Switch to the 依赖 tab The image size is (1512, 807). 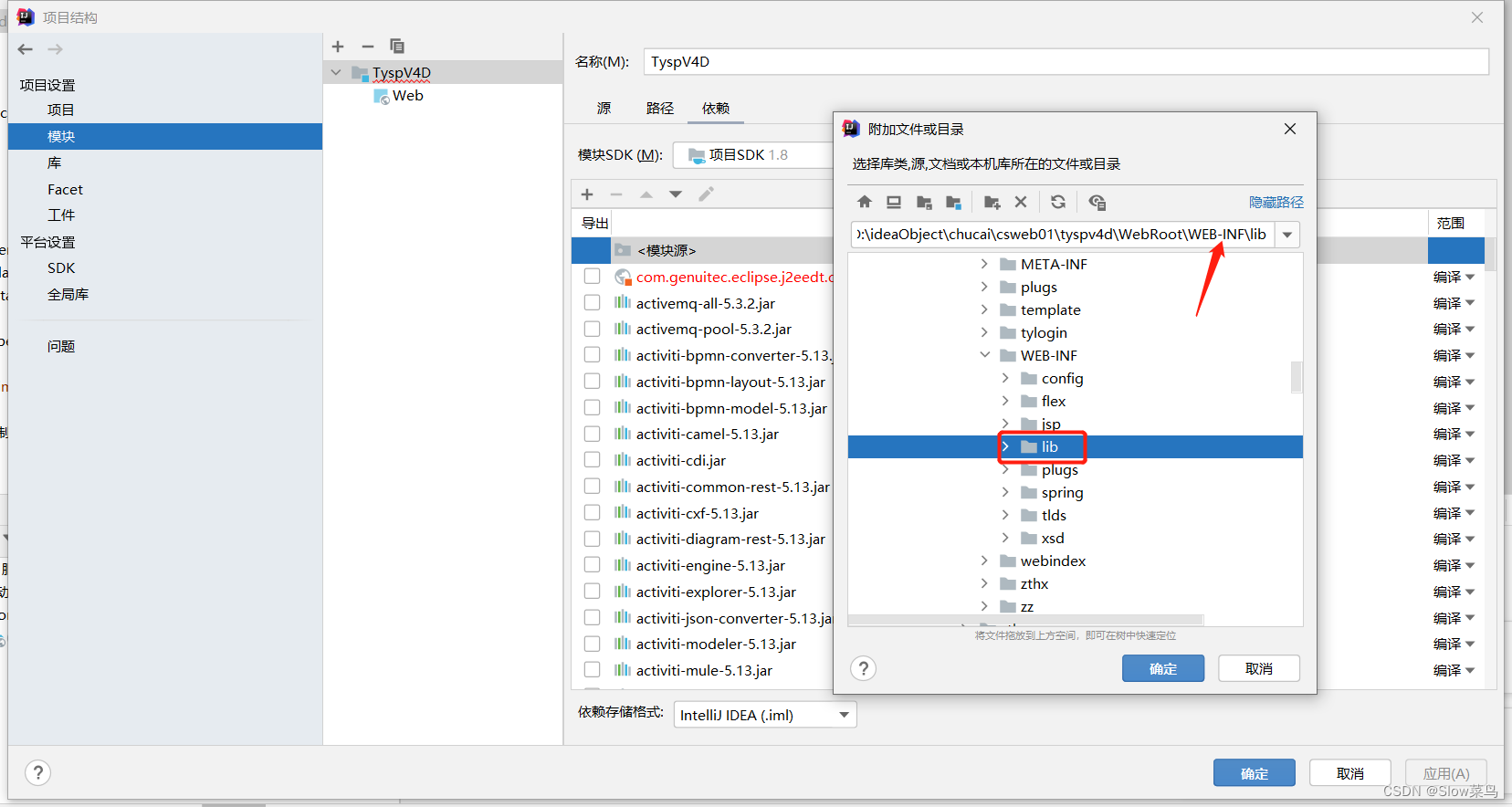[x=716, y=108]
